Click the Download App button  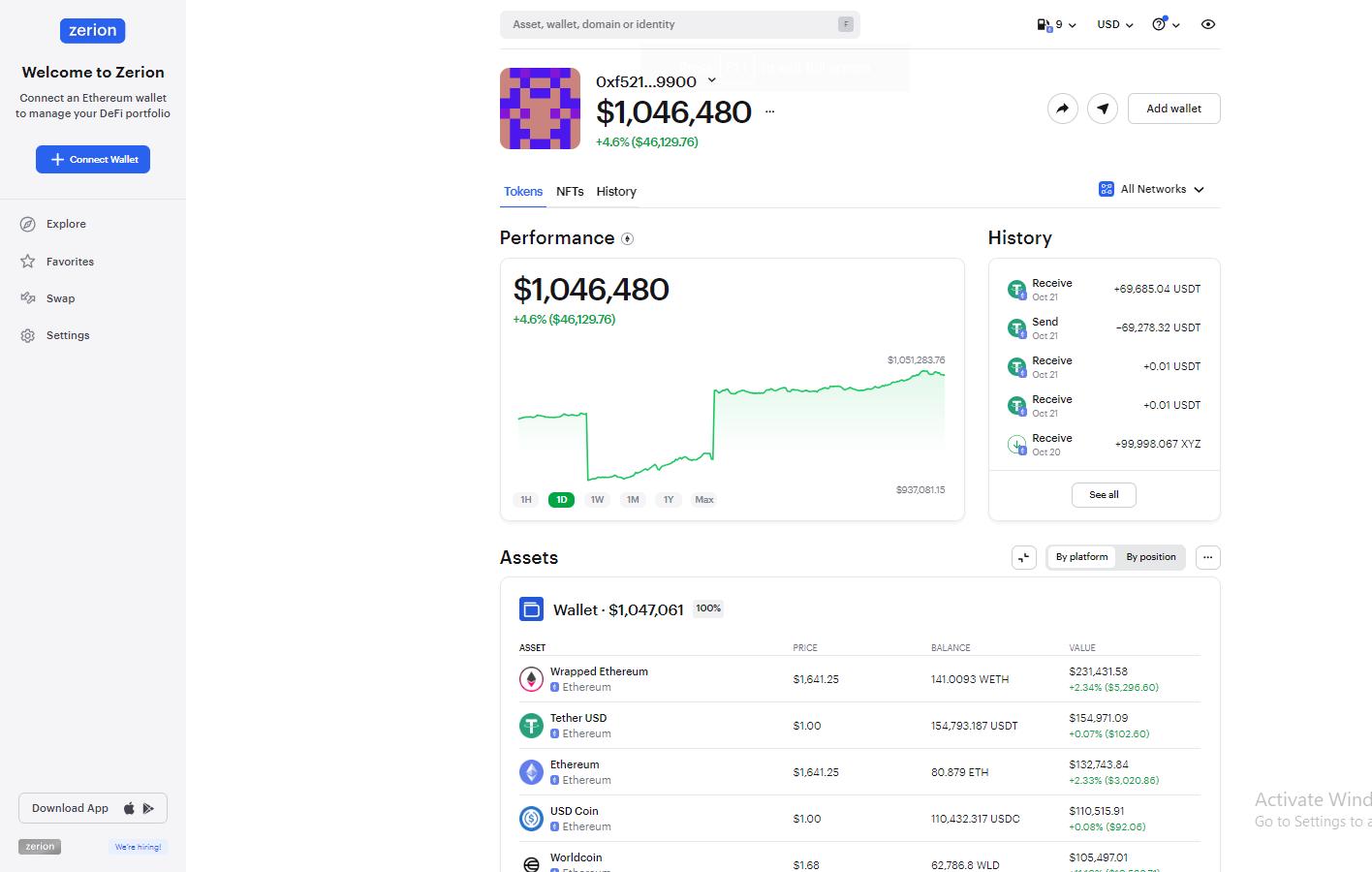[x=93, y=808]
